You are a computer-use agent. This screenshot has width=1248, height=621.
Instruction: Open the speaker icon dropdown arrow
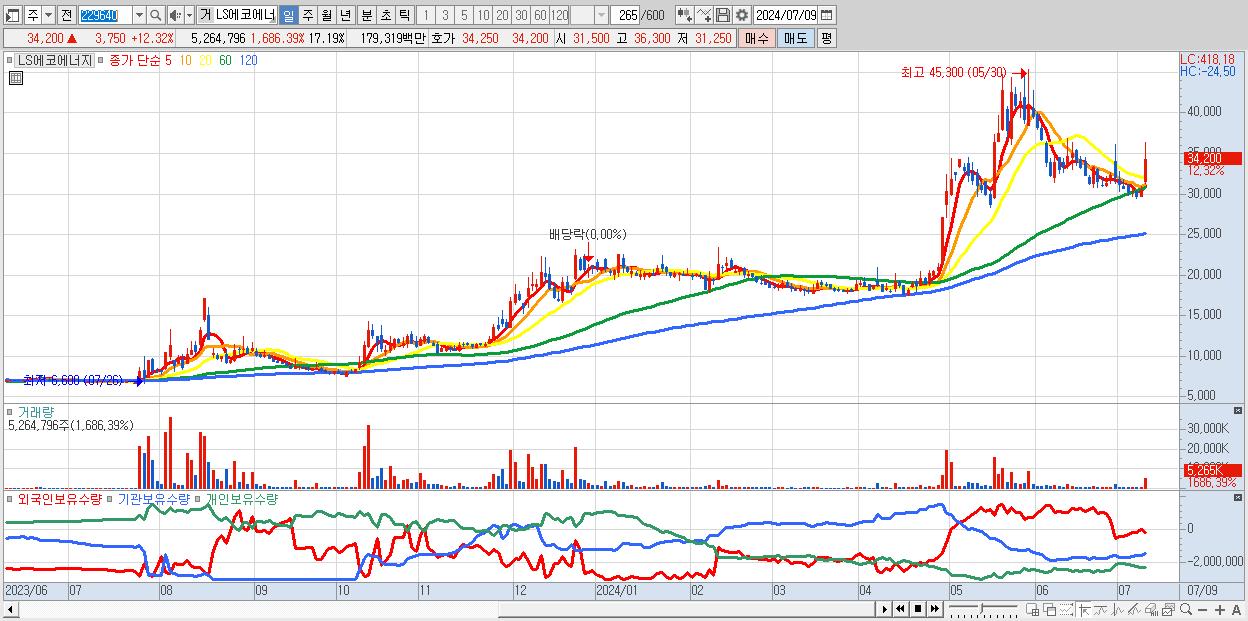click(190, 15)
